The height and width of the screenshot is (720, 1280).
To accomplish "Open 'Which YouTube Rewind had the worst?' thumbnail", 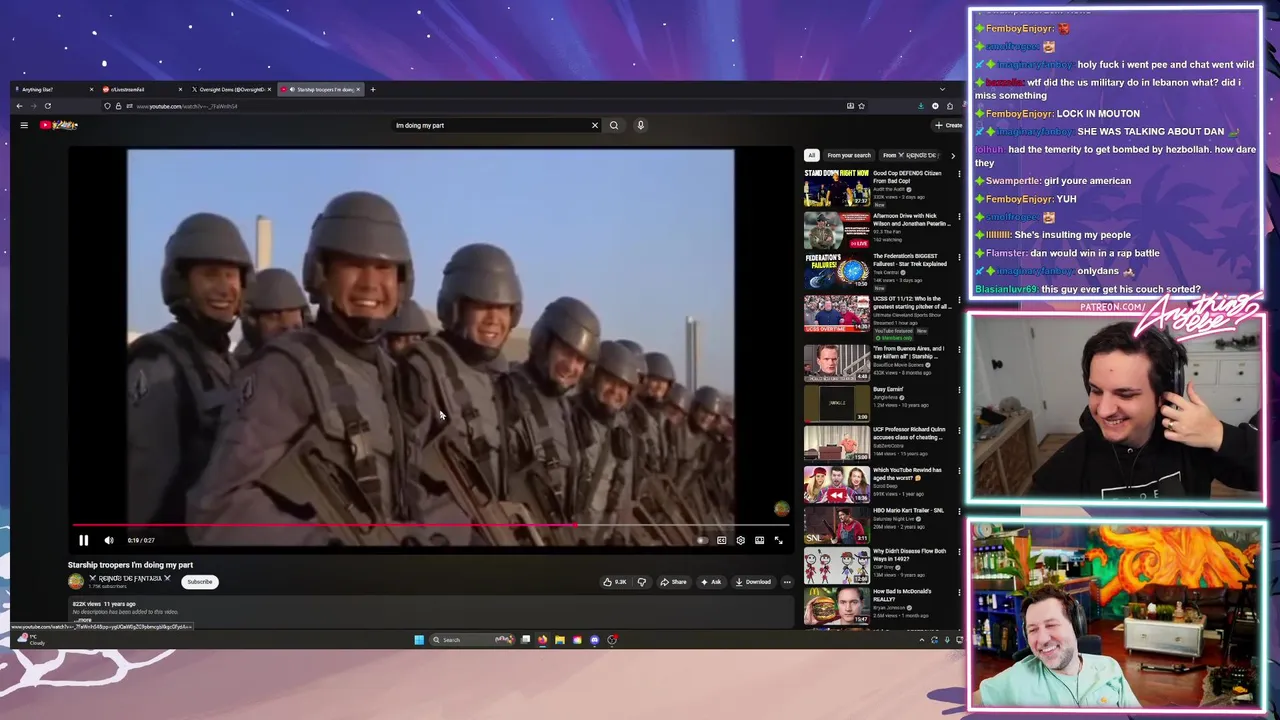I will (837, 484).
